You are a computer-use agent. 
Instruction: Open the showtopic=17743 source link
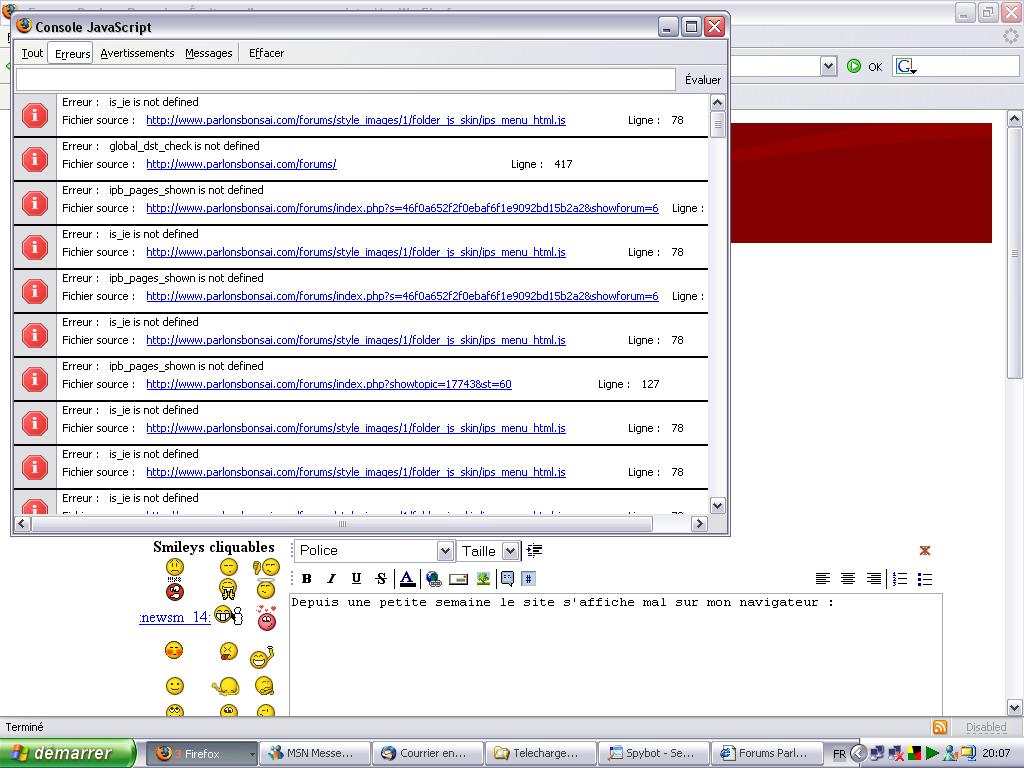click(328, 384)
